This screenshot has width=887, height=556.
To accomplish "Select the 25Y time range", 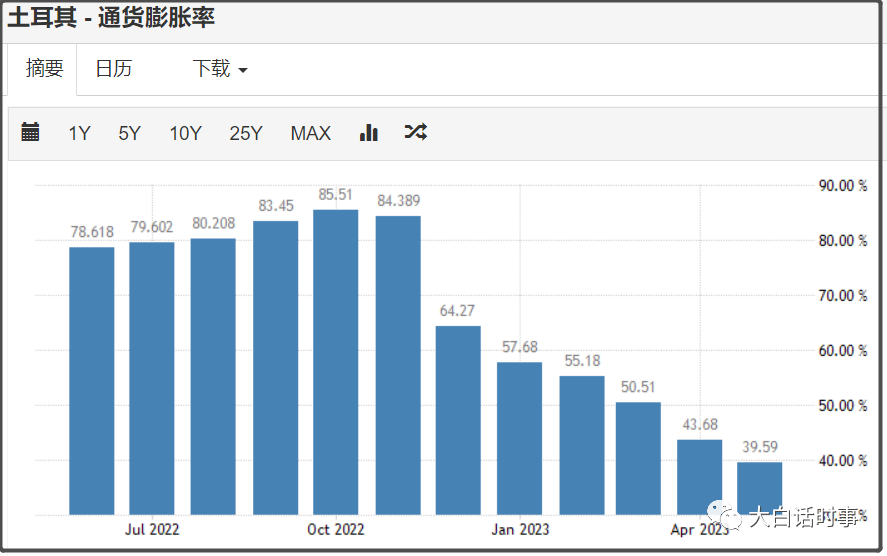I will point(246,133).
